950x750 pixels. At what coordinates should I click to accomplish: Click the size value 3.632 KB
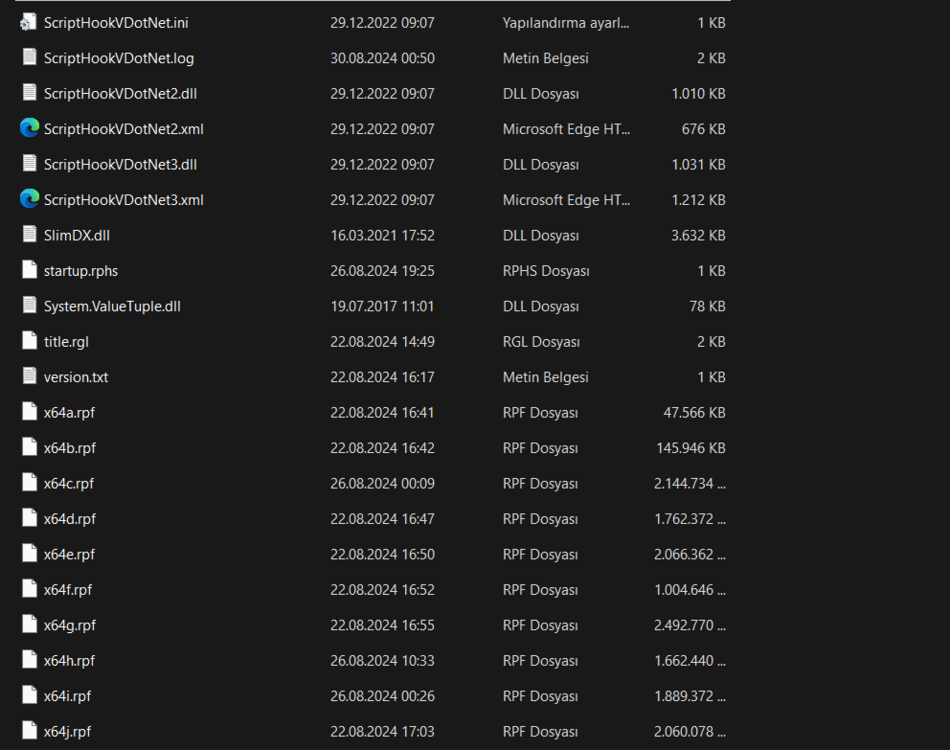click(698, 236)
